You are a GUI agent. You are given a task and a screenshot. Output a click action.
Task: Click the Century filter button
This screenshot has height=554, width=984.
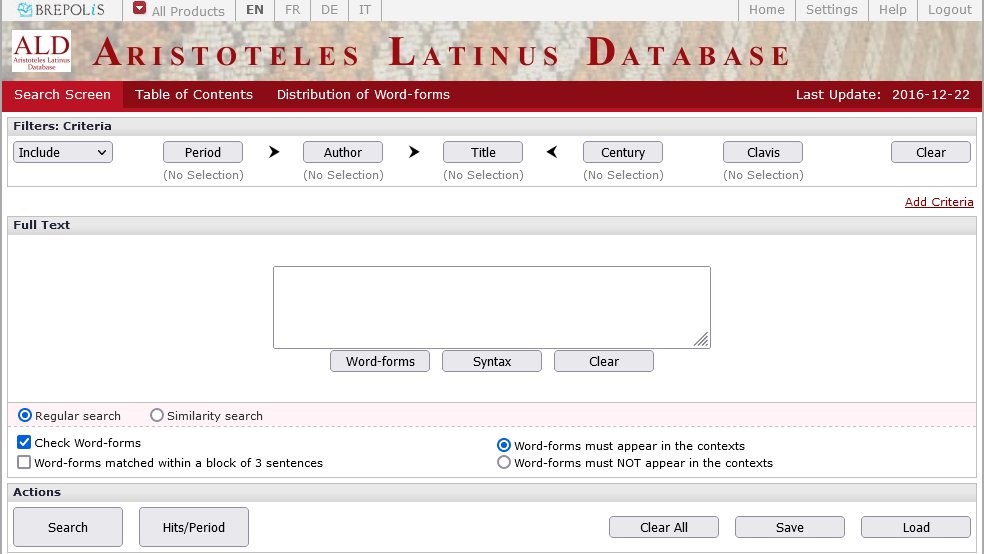[x=623, y=152]
